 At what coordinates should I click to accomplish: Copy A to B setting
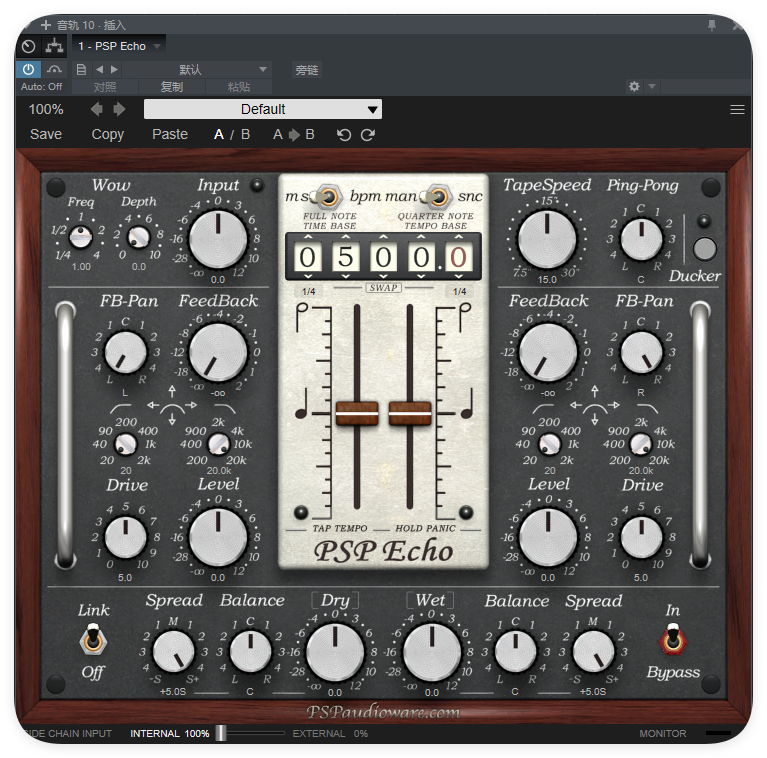[x=293, y=134]
